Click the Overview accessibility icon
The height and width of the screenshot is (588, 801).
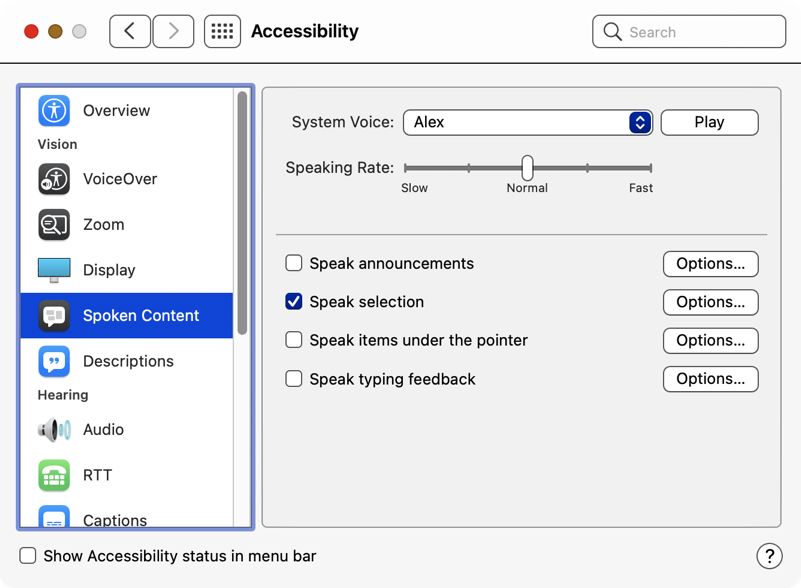coord(54,111)
